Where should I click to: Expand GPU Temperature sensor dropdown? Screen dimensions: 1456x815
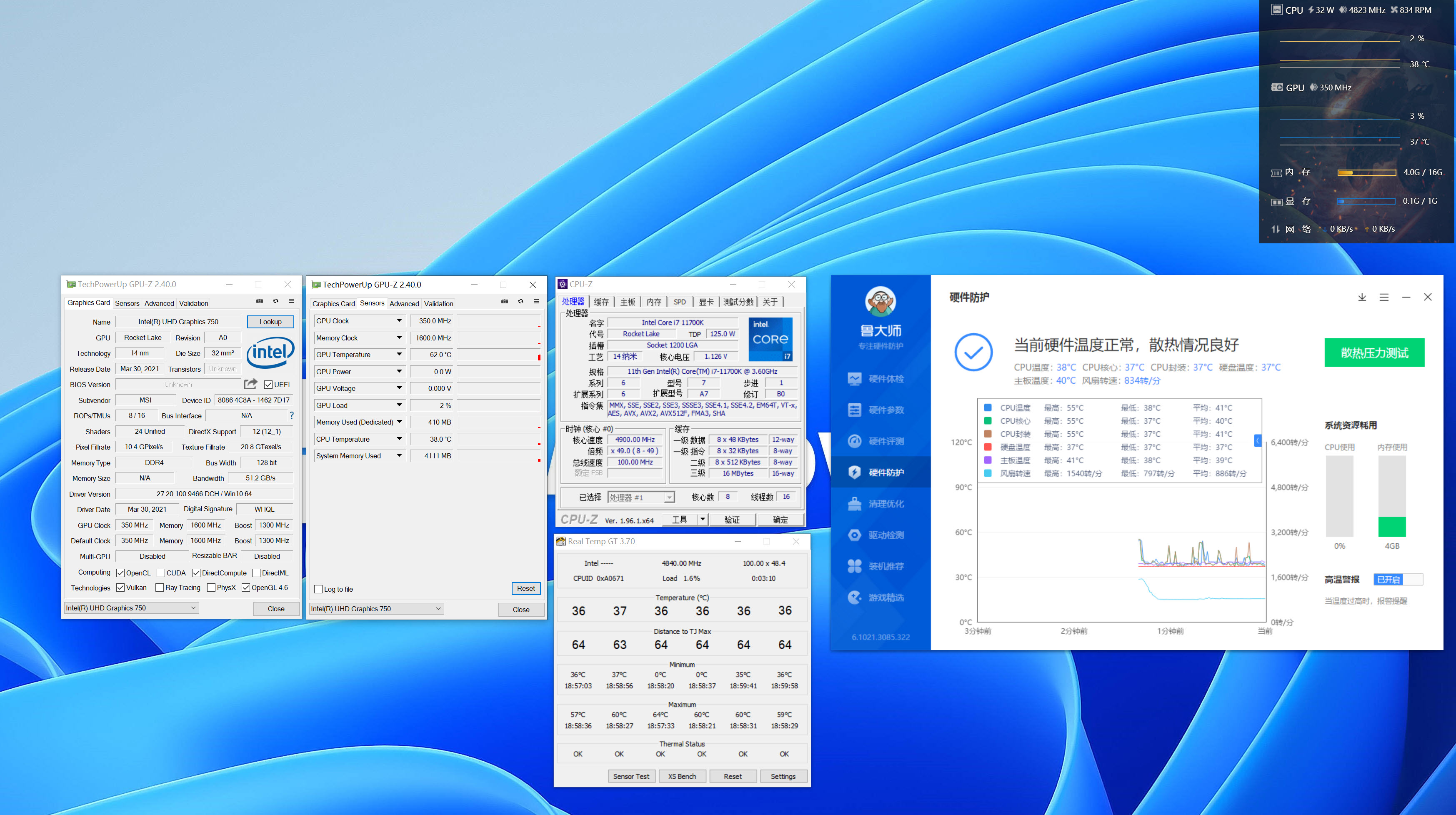coord(399,354)
